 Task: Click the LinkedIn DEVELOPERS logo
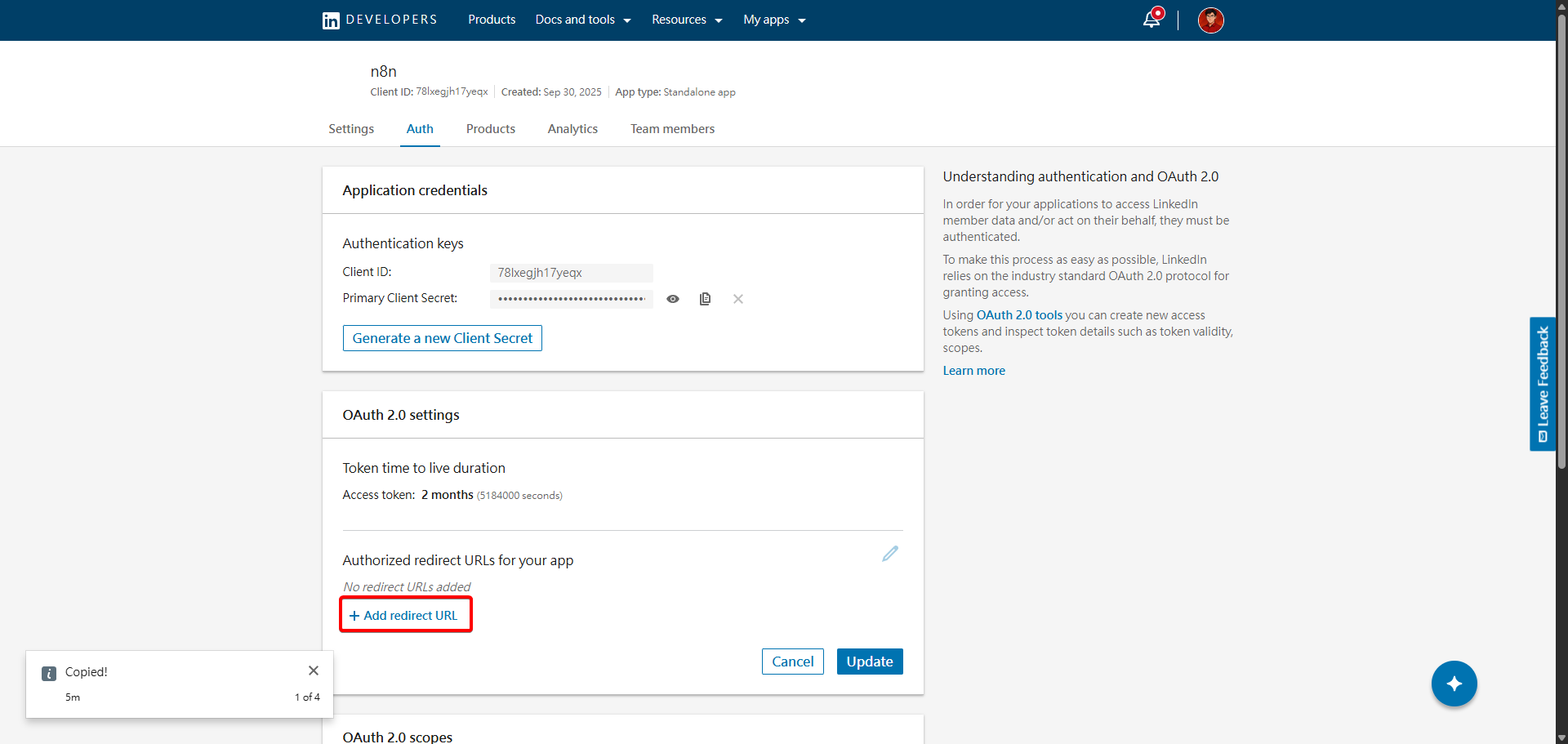click(x=378, y=19)
